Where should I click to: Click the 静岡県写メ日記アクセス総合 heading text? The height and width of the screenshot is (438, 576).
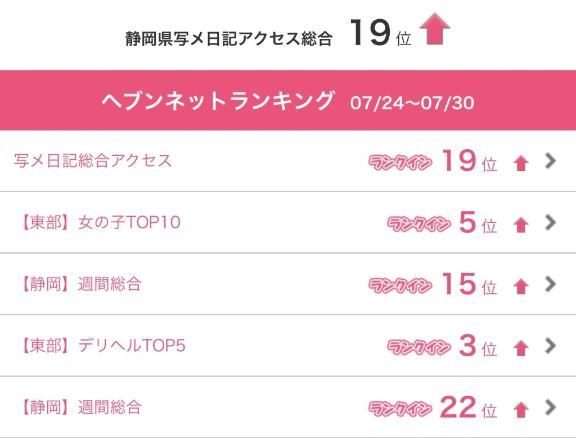coord(229,38)
